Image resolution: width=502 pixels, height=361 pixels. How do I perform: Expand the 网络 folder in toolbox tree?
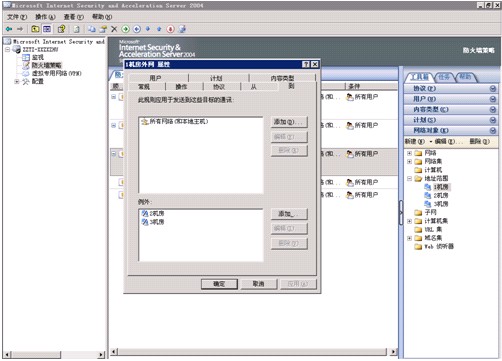409,153
